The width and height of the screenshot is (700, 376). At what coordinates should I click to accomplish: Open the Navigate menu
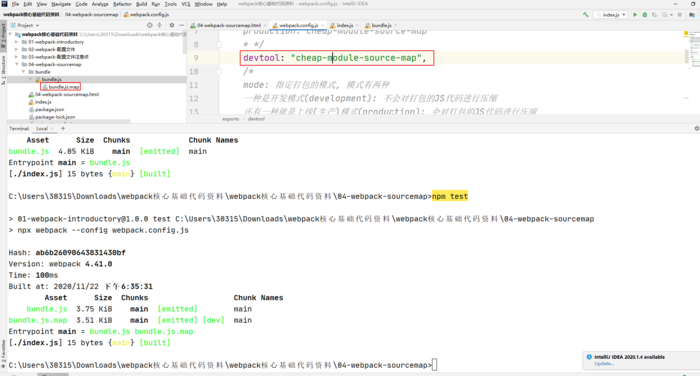point(61,4)
